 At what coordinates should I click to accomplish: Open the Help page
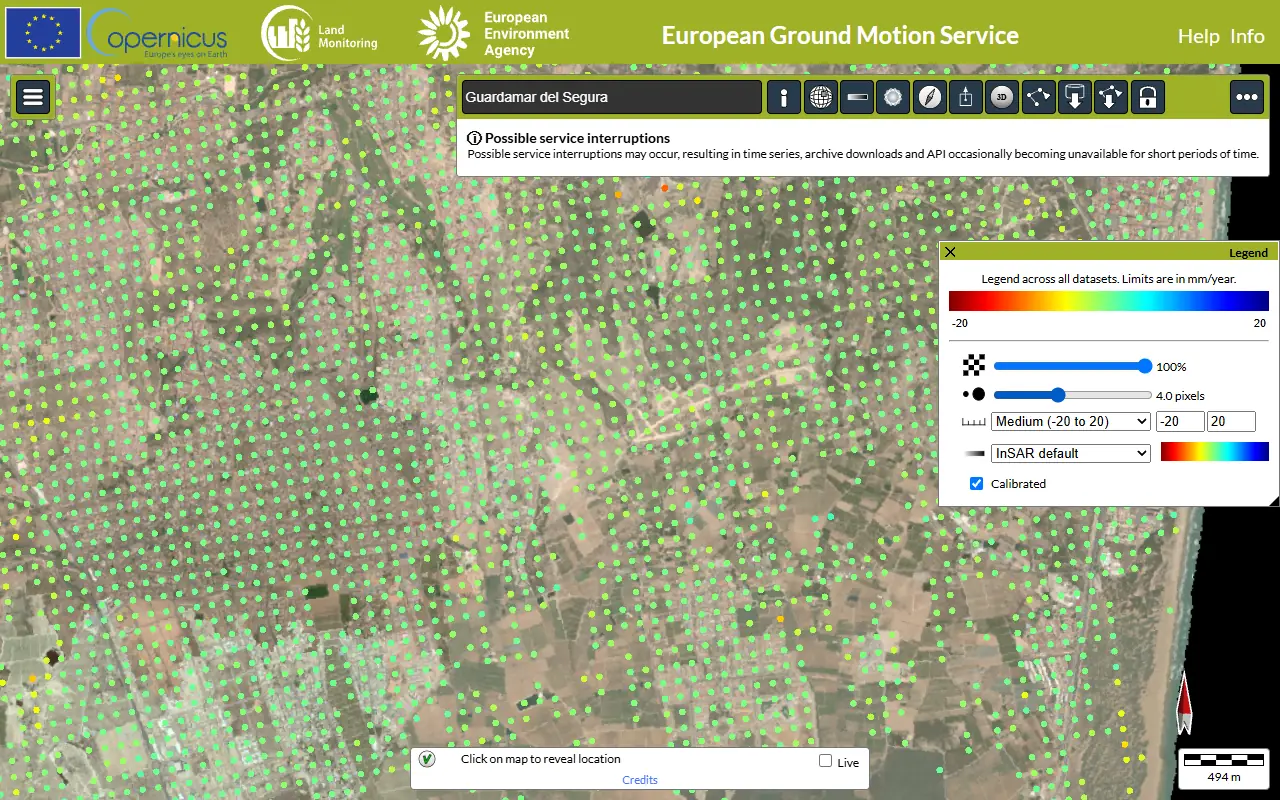(1198, 36)
